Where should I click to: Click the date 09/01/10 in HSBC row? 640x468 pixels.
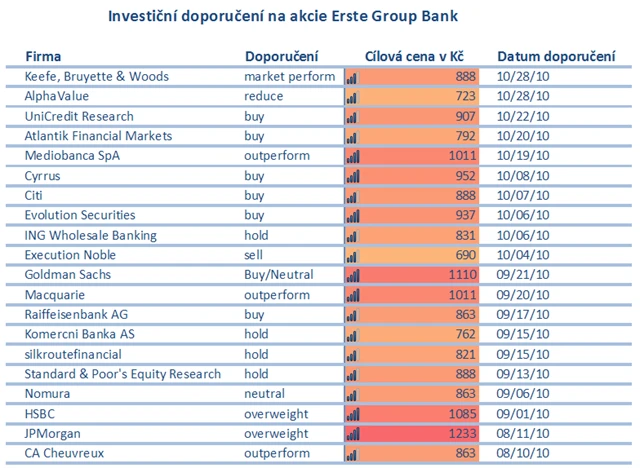522,414
